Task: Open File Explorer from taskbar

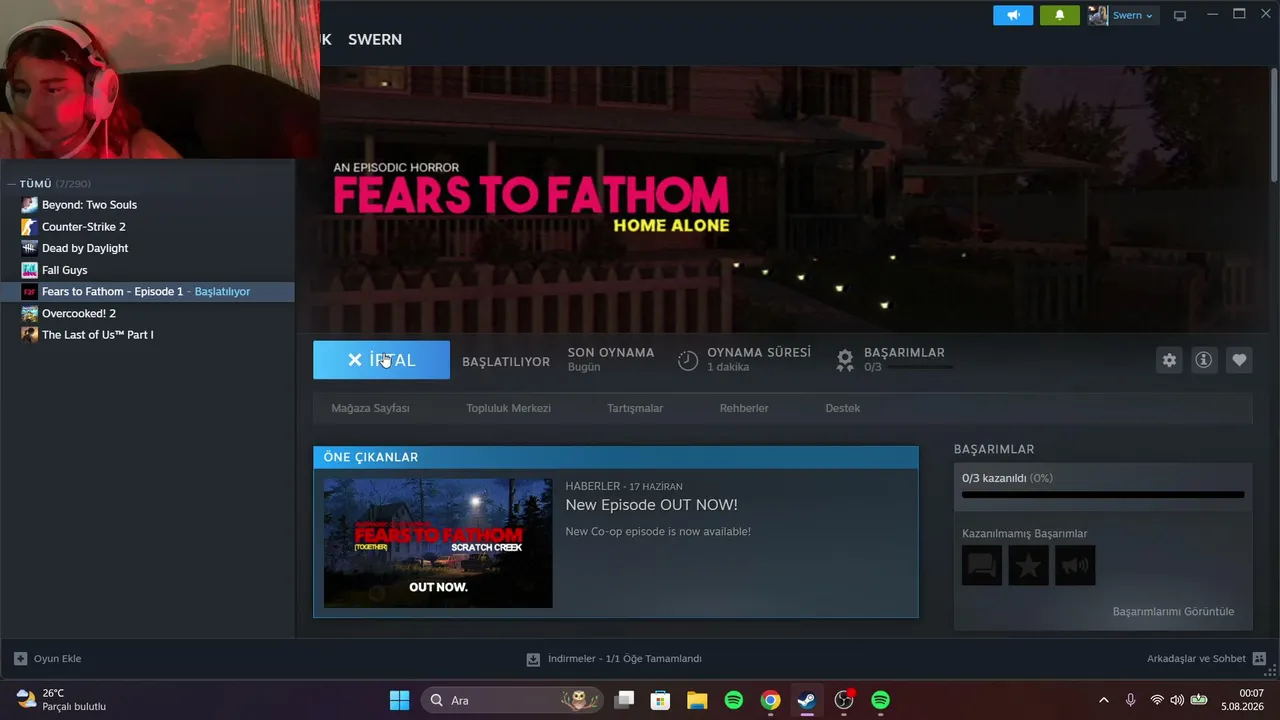Action: (697, 700)
